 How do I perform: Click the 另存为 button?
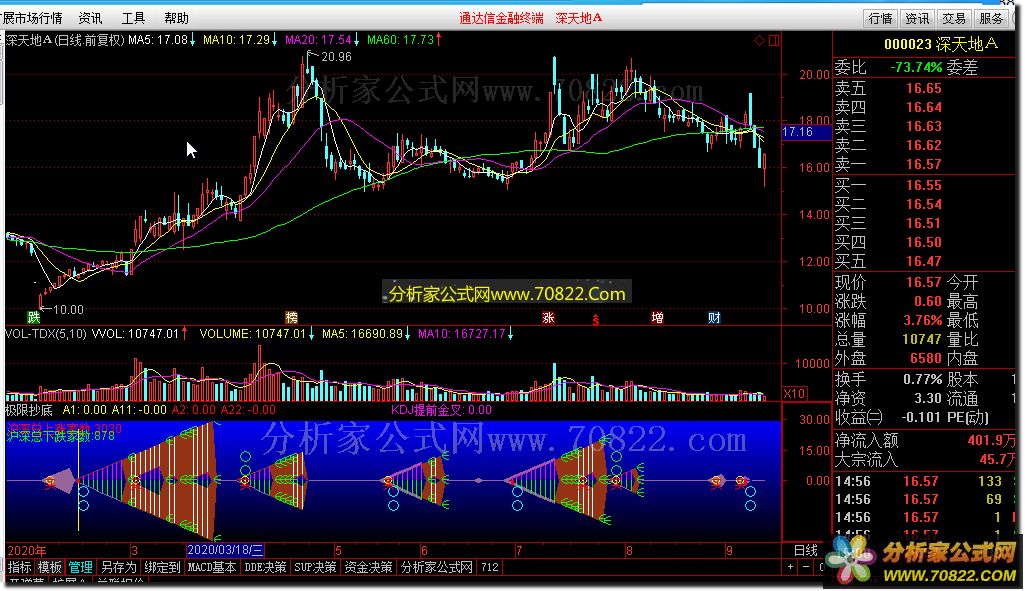[118, 567]
